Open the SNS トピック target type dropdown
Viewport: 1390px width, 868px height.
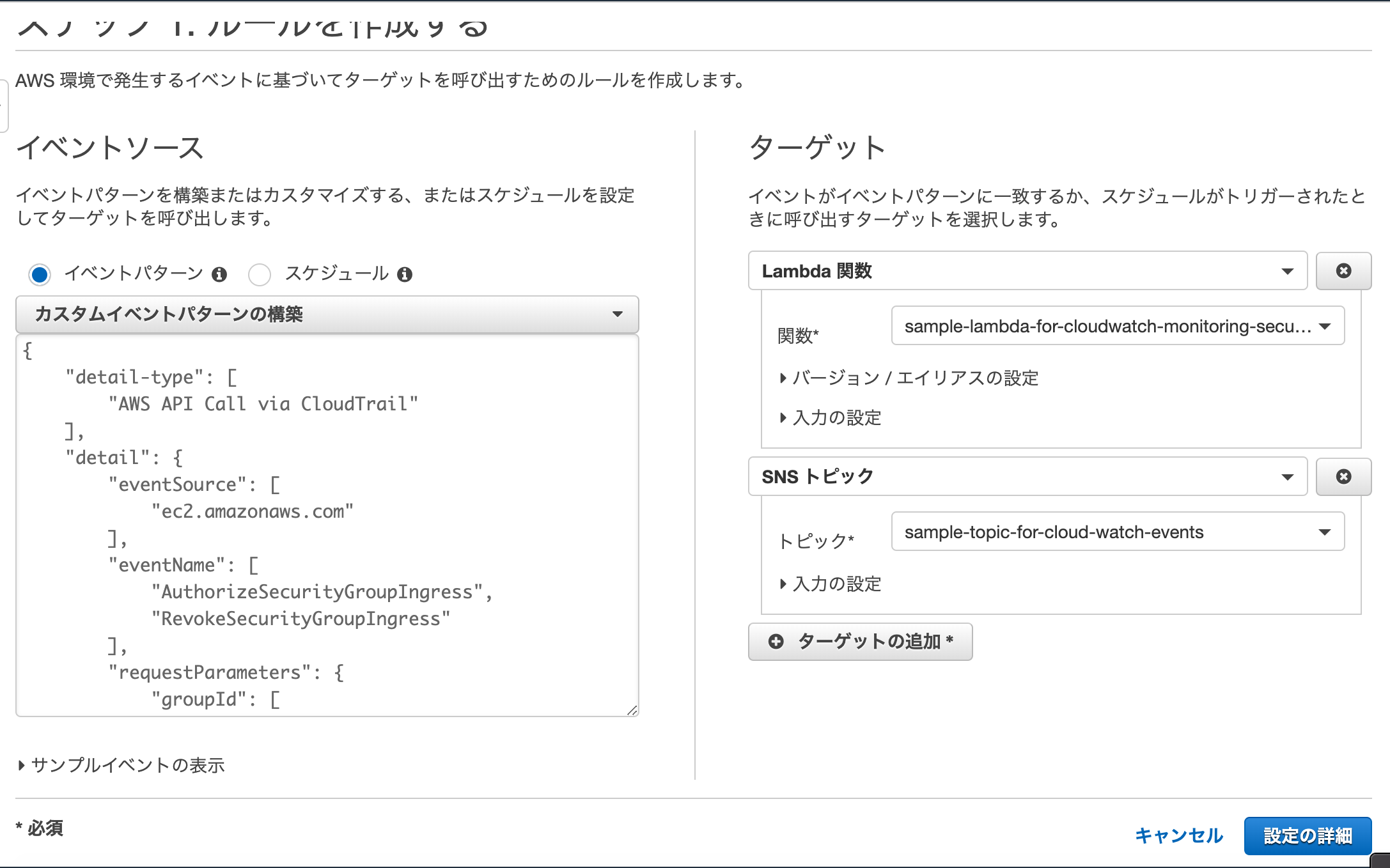pos(1027,477)
